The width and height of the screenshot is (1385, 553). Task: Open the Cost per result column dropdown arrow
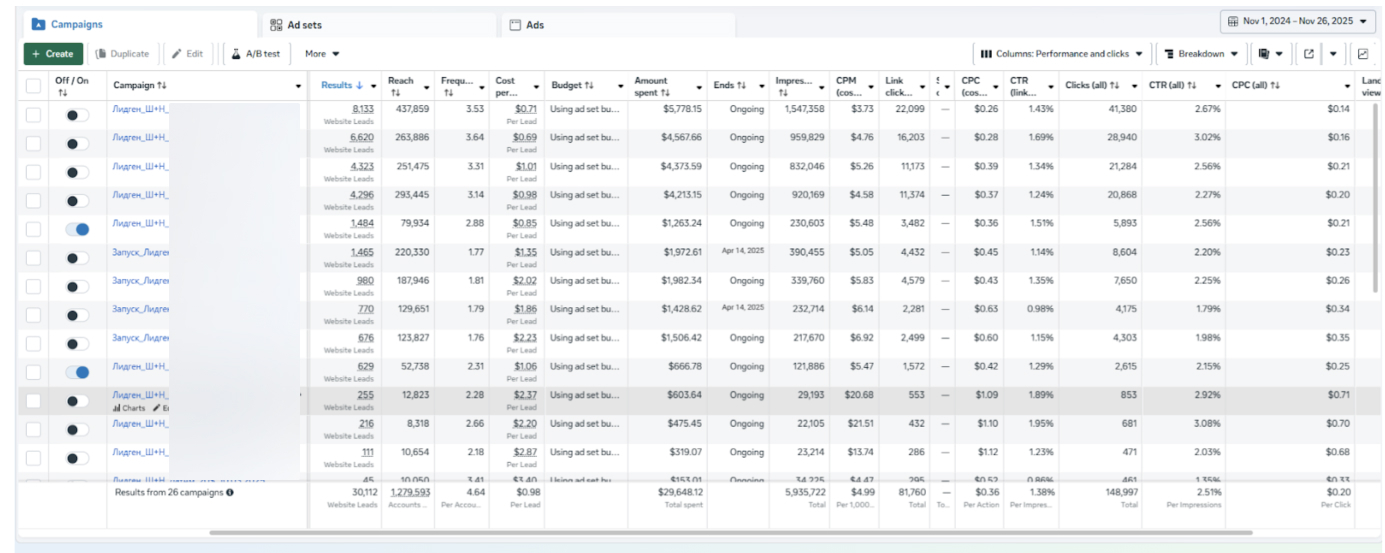pyautogui.click(x=537, y=87)
